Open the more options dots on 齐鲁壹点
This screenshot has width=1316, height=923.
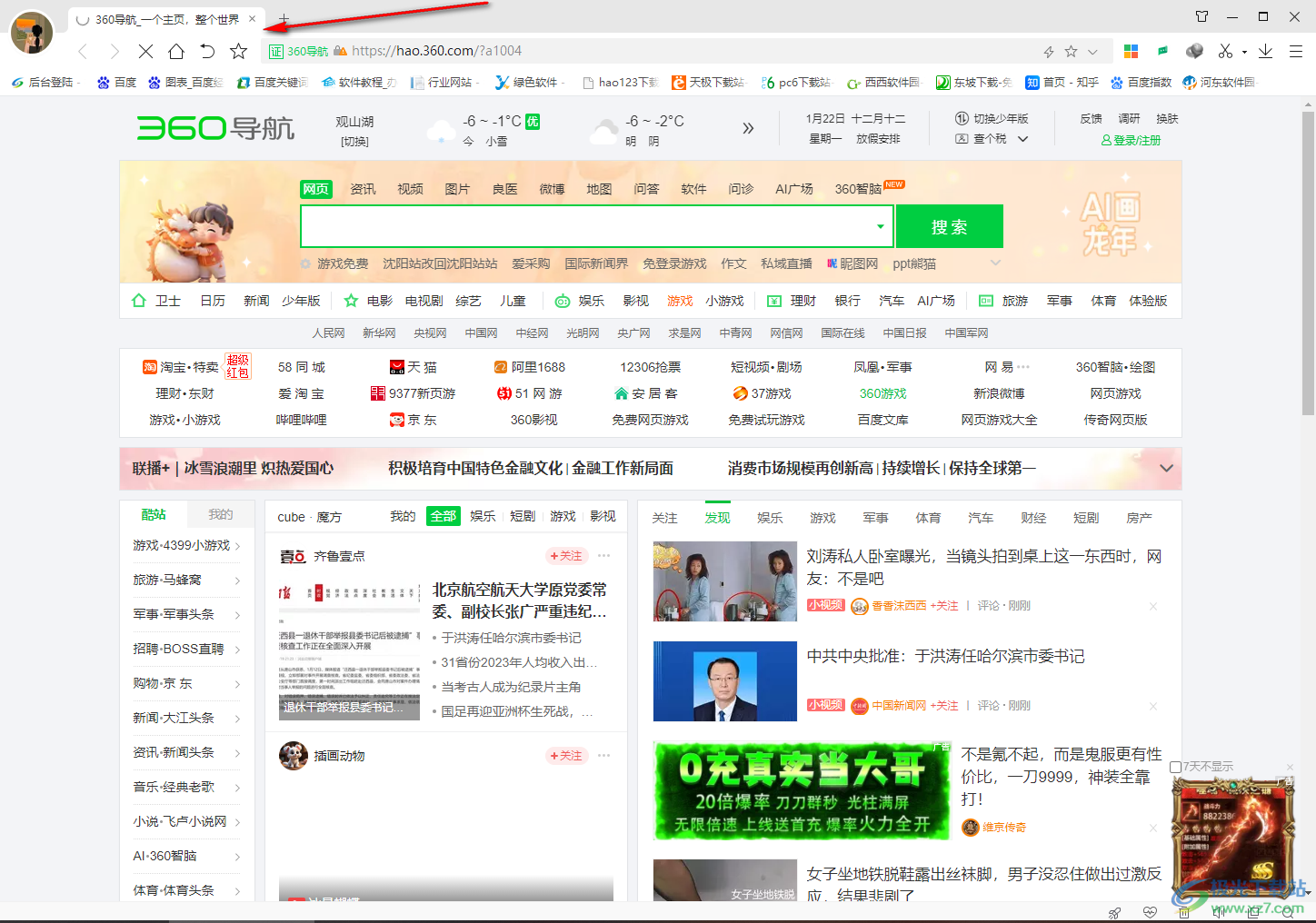pyautogui.click(x=604, y=556)
